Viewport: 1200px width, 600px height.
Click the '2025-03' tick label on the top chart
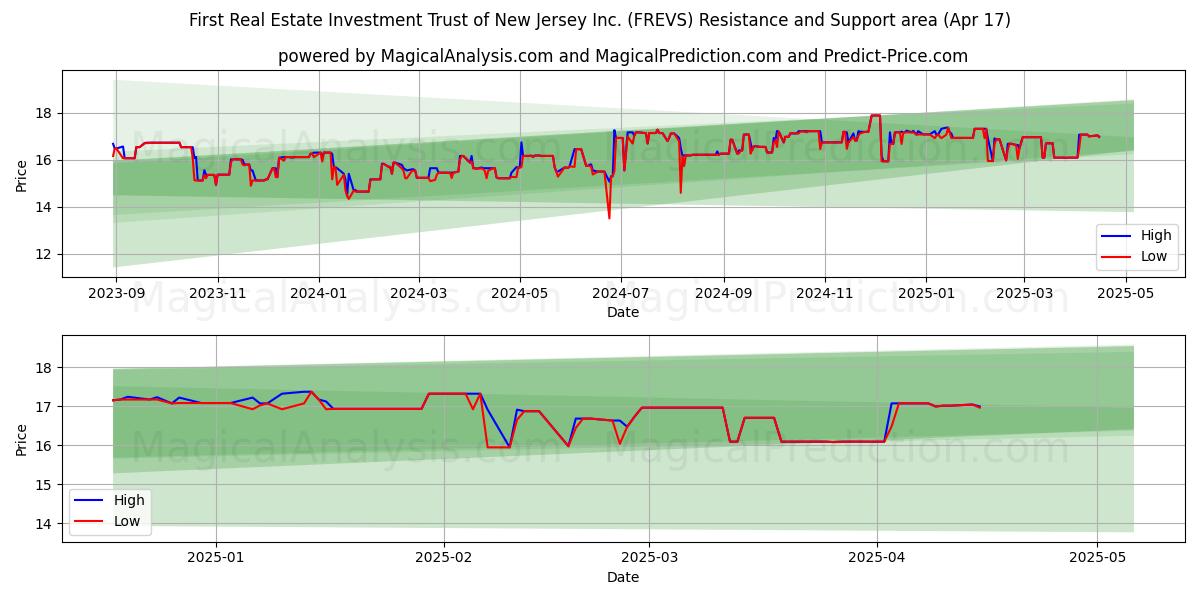click(x=1024, y=295)
